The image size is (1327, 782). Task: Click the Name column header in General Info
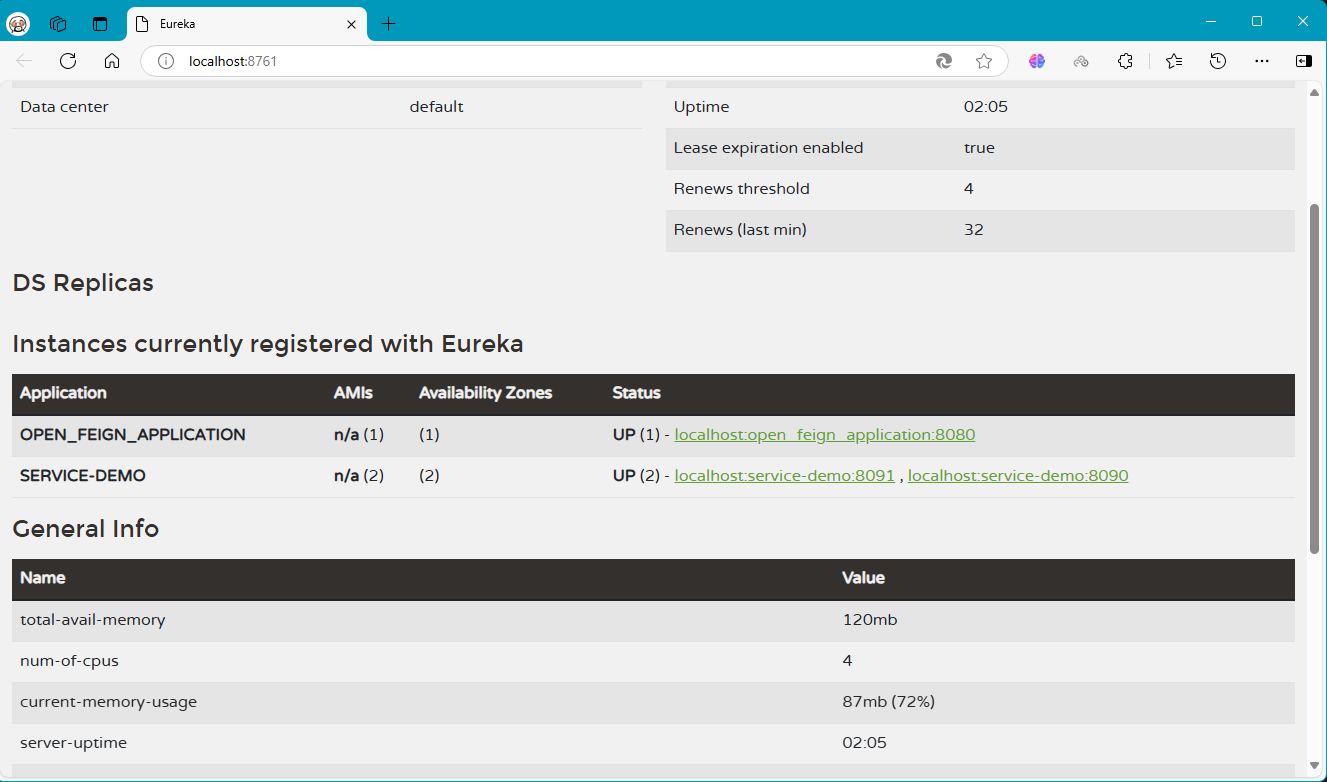(43, 578)
